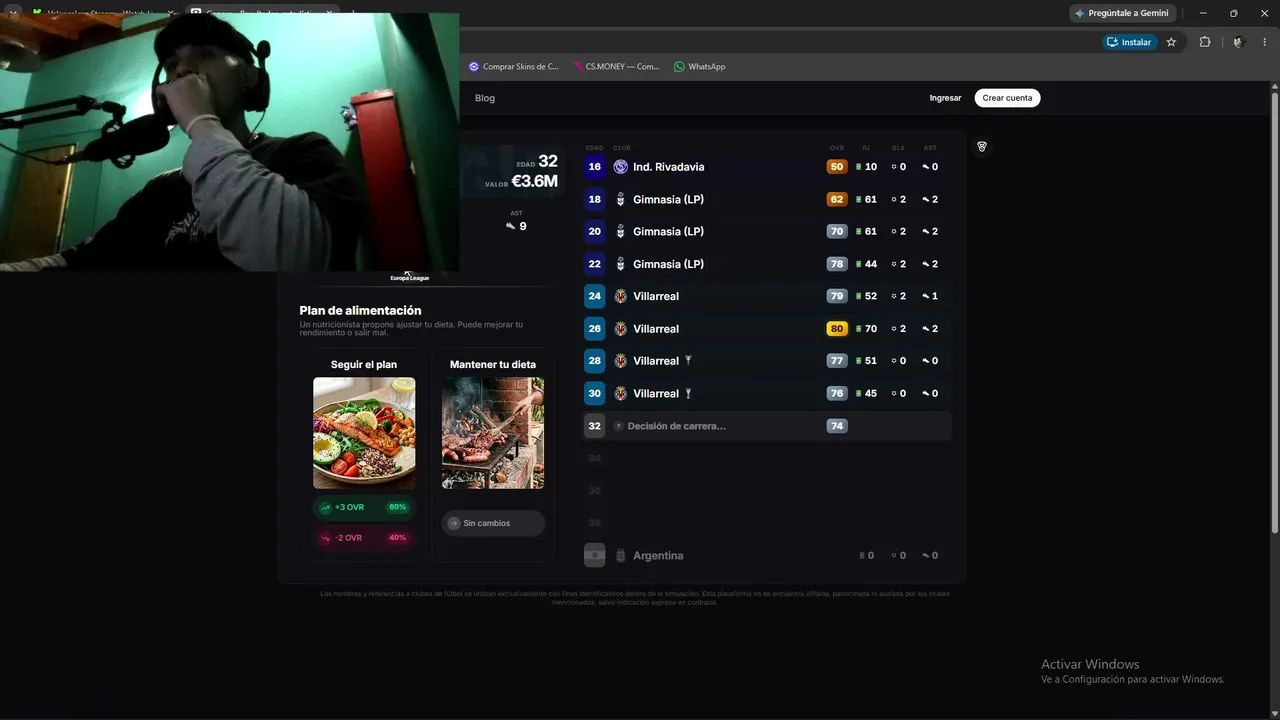
Task: Click the icon before Decisión de carrera
Action: [x=618, y=426]
